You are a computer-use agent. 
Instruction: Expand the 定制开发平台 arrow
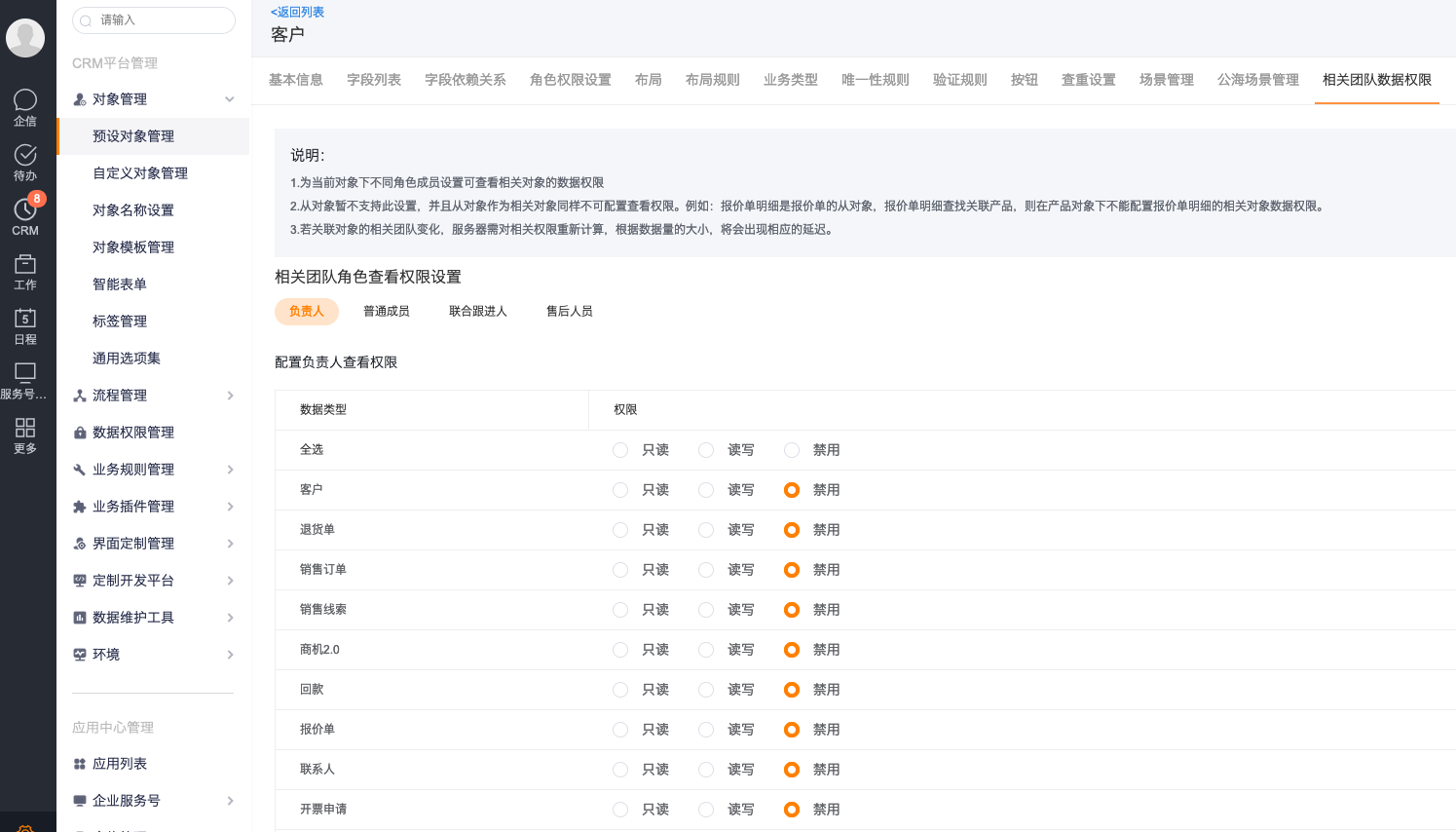[x=230, y=581]
